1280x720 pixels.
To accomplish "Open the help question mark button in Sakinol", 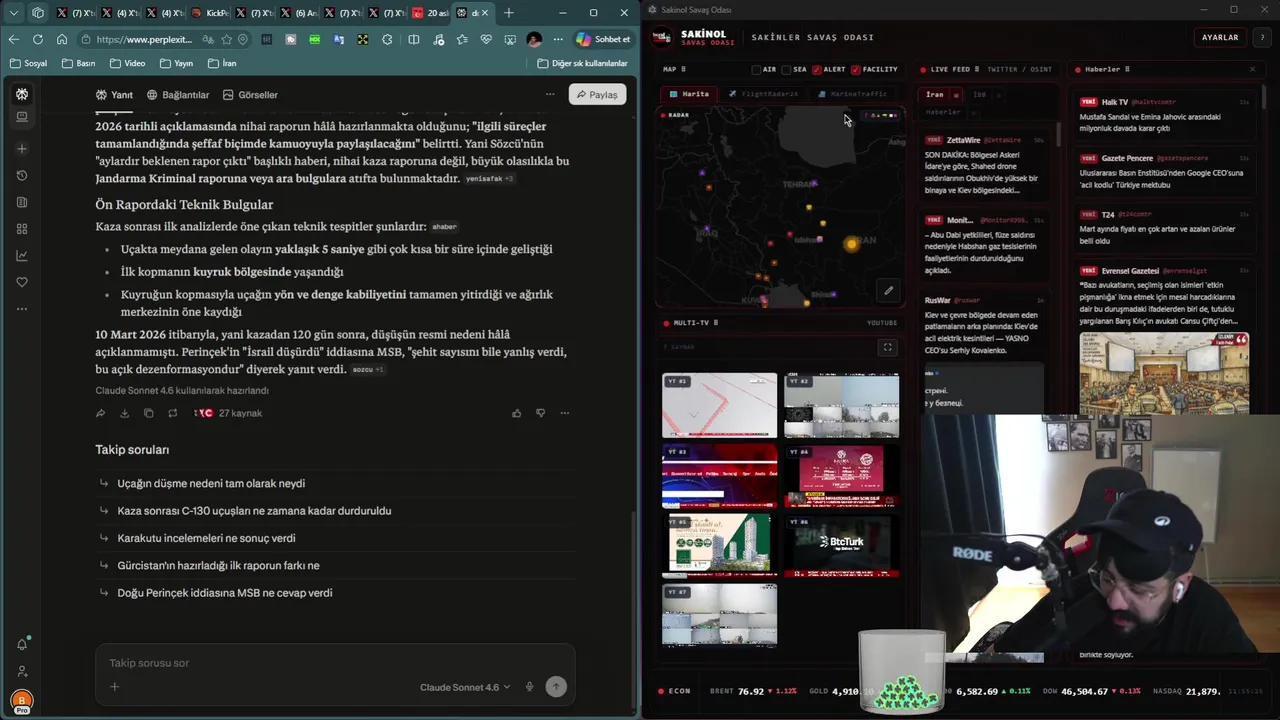I will pyautogui.click(x=1262, y=37).
